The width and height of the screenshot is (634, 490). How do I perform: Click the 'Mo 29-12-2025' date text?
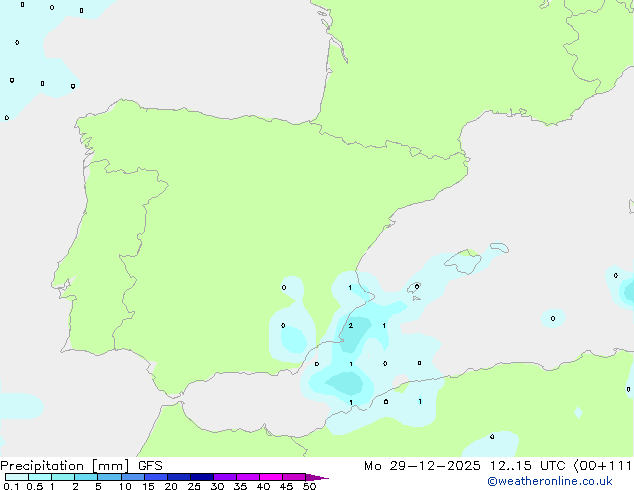point(422,466)
